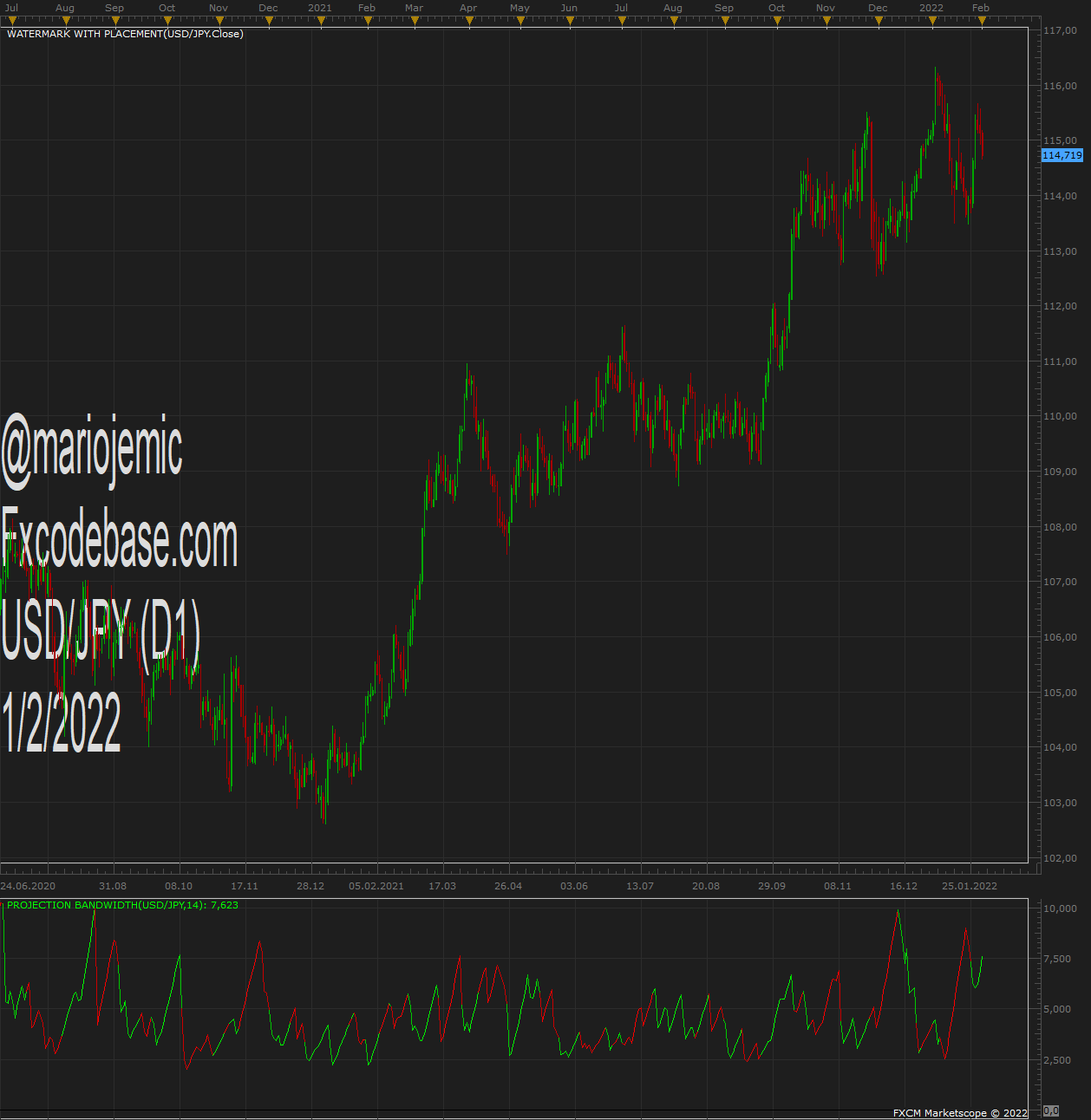Click the 7,500 indicator scale label

tap(1057, 959)
